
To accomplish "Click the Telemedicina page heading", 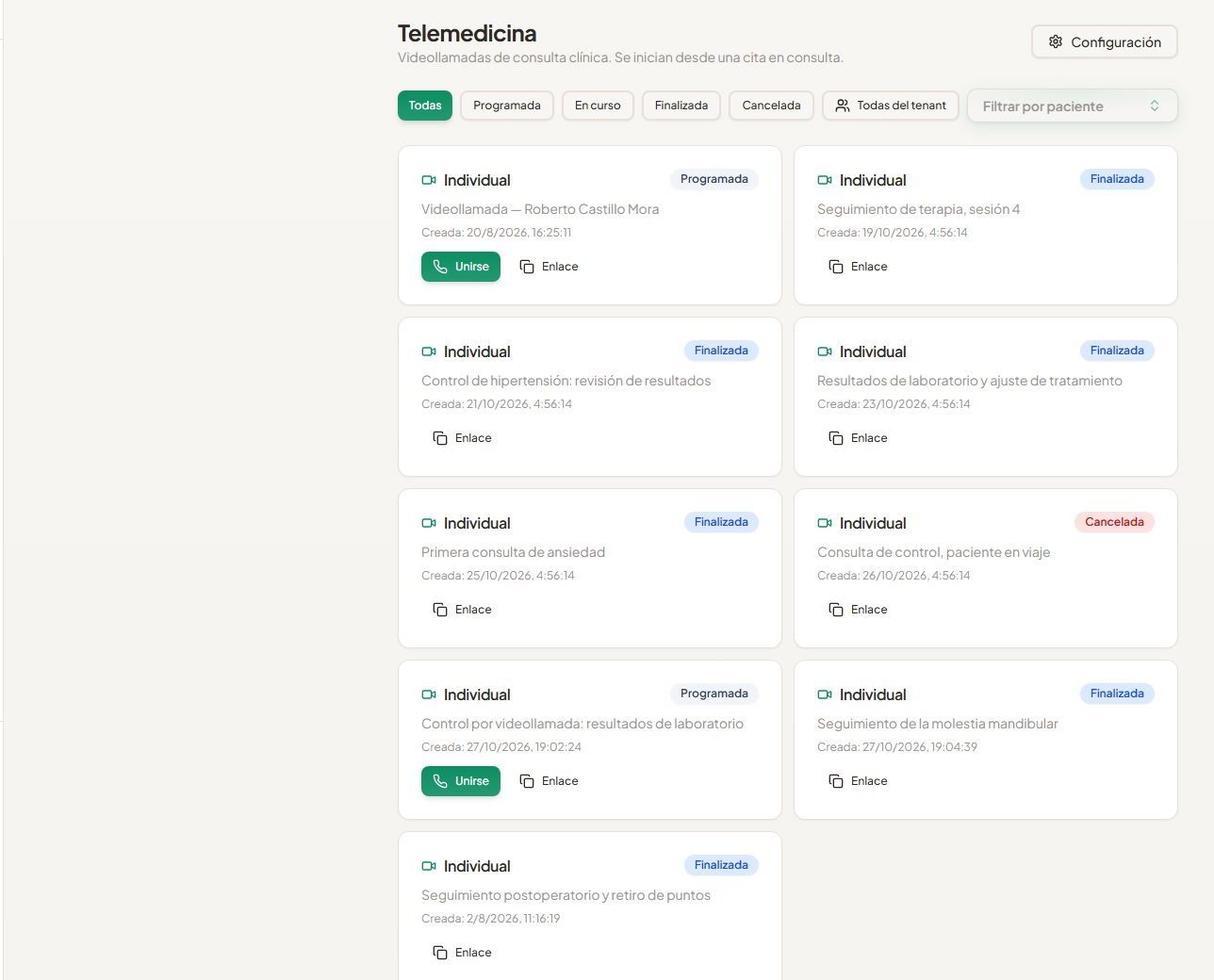I will (467, 33).
